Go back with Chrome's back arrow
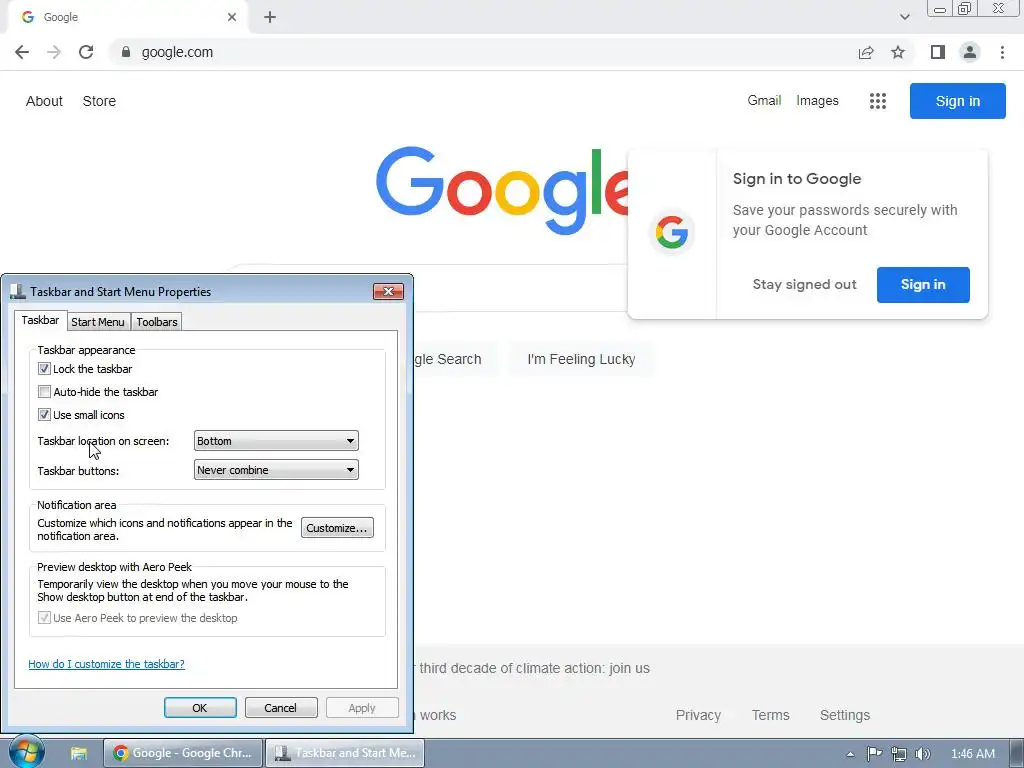Image resolution: width=1024 pixels, height=768 pixels. click(22, 52)
